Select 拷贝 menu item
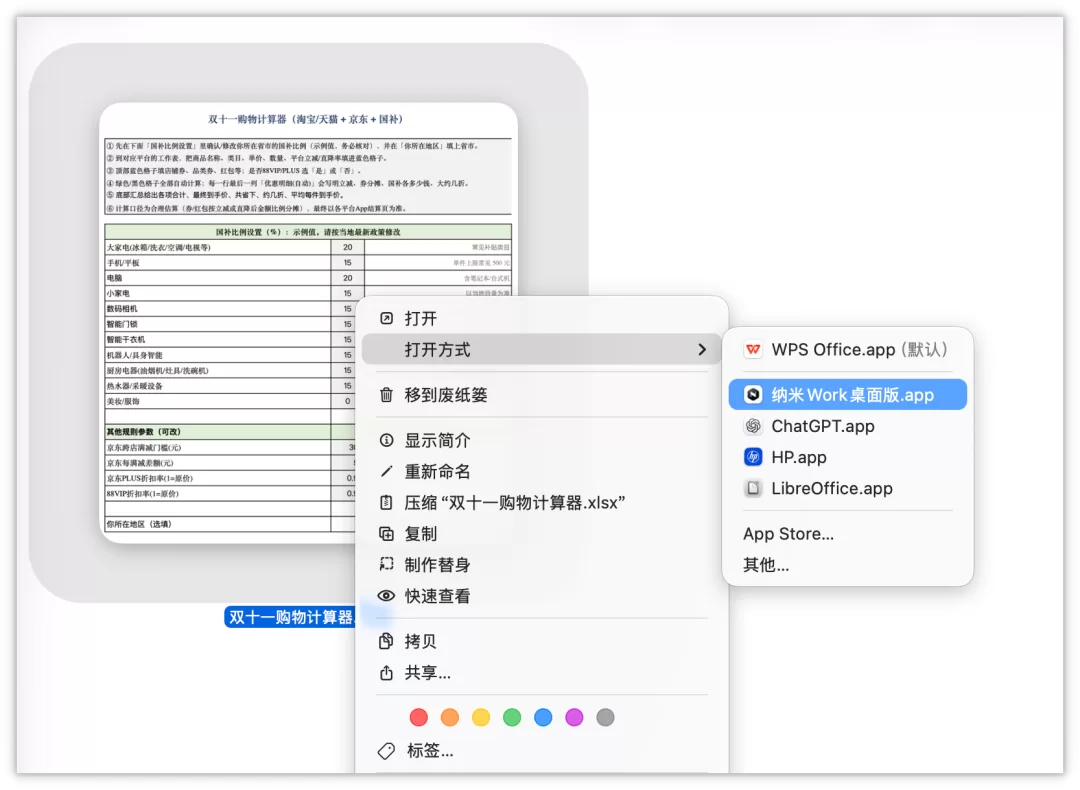This screenshot has height=790, width=1080. pyautogui.click(x=541, y=641)
